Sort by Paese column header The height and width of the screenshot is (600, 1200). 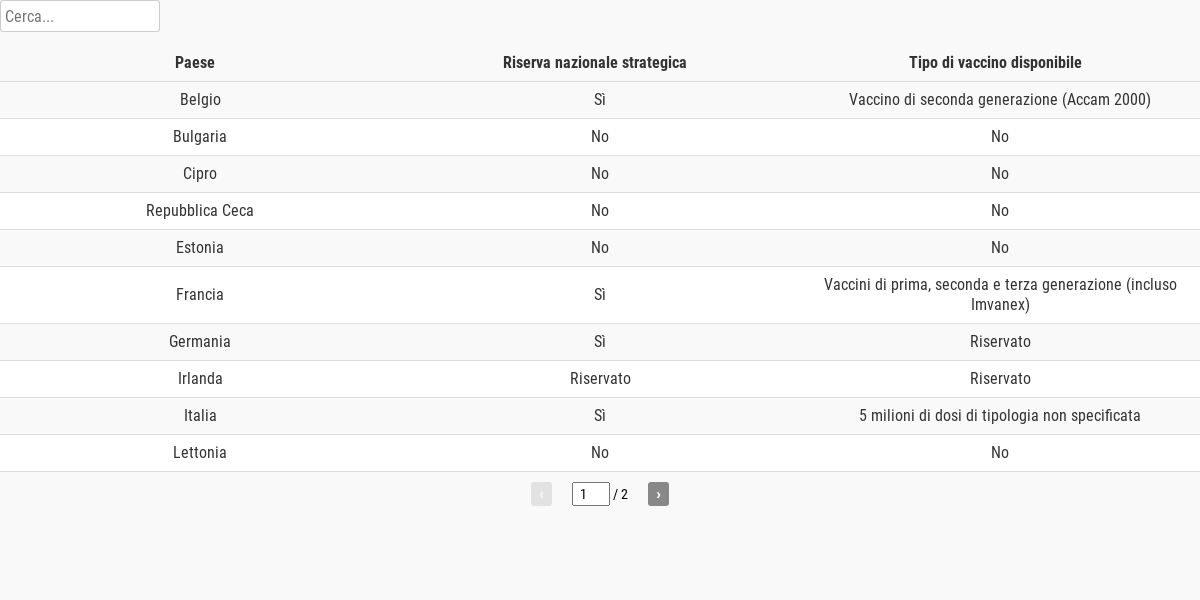(x=195, y=62)
